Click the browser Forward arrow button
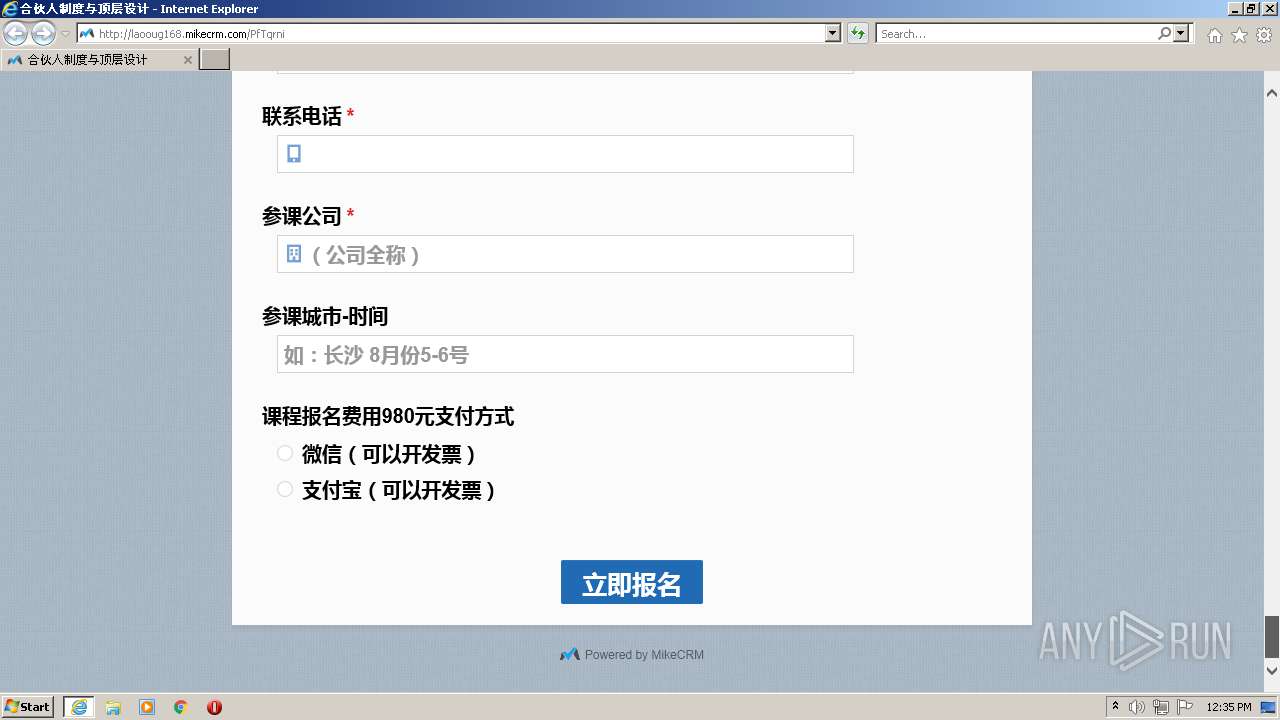The image size is (1280, 720). [x=43, y=34]
